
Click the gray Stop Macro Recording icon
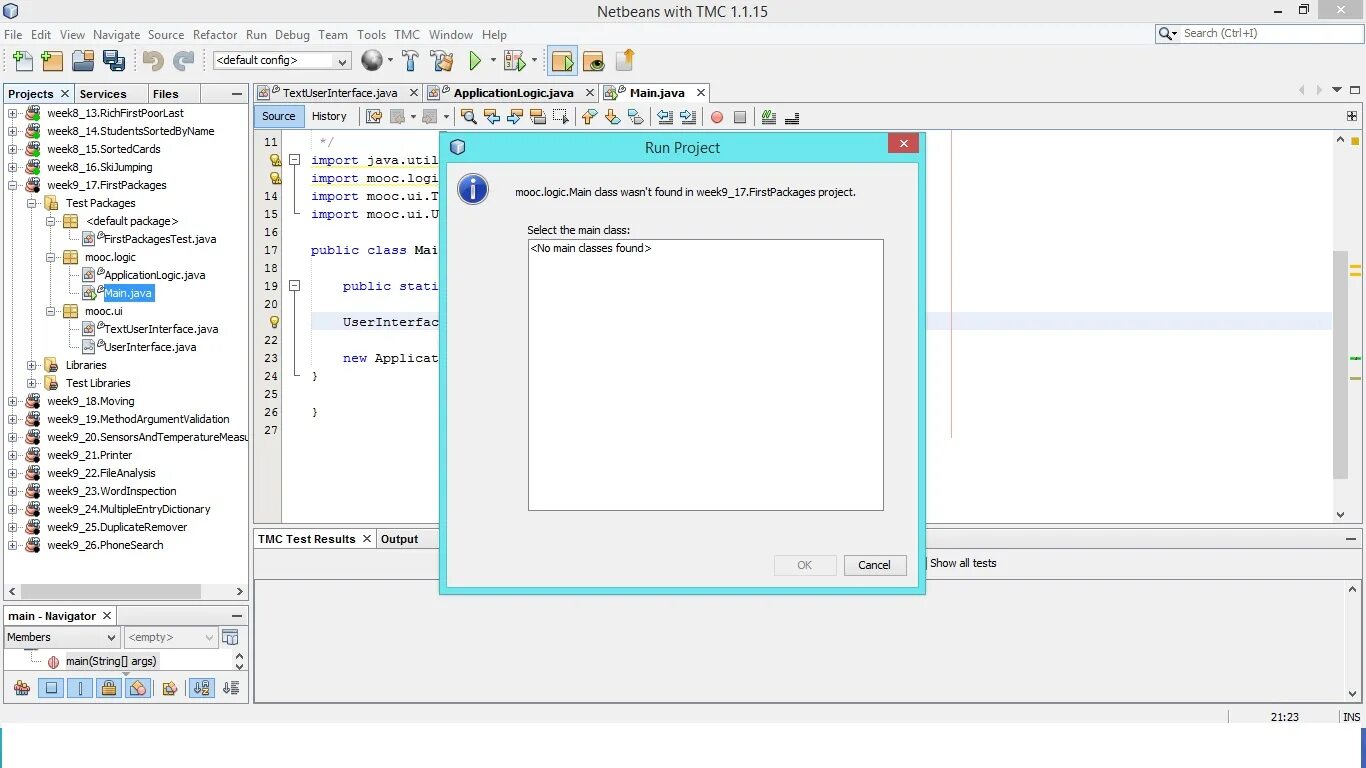click(740, 117)
